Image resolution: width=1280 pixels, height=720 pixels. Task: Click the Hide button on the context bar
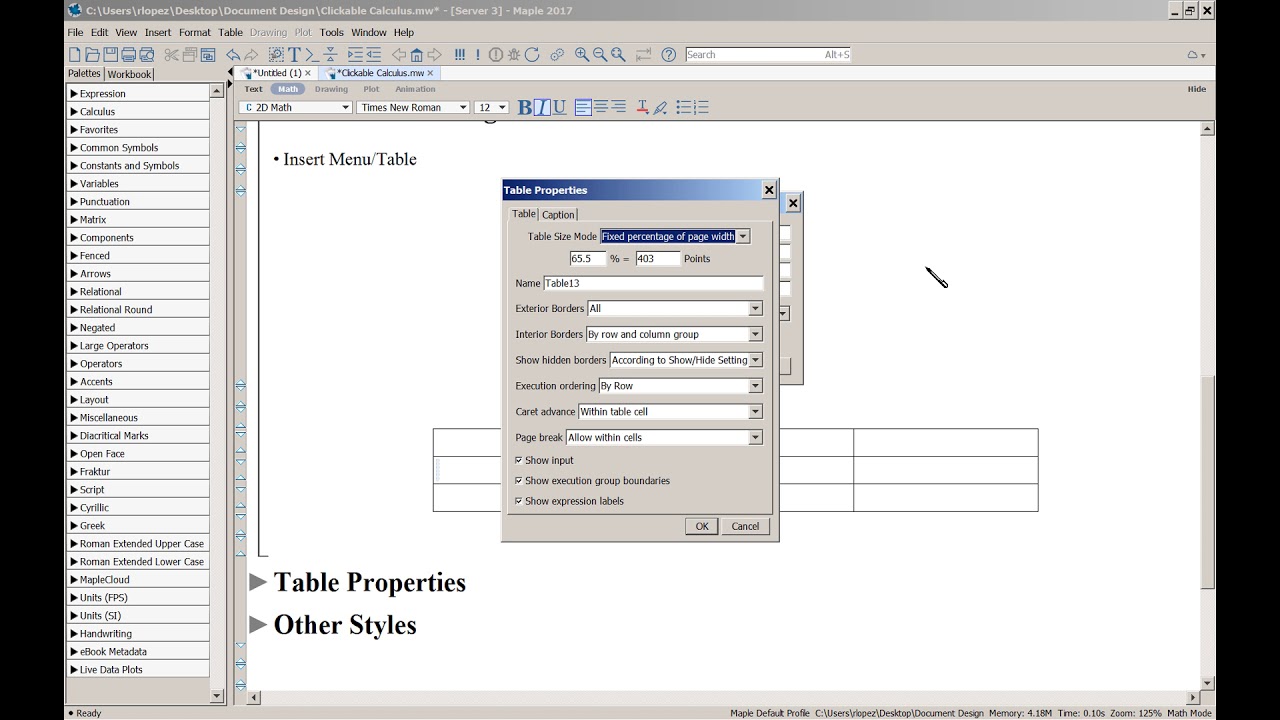click(1196, 89)
